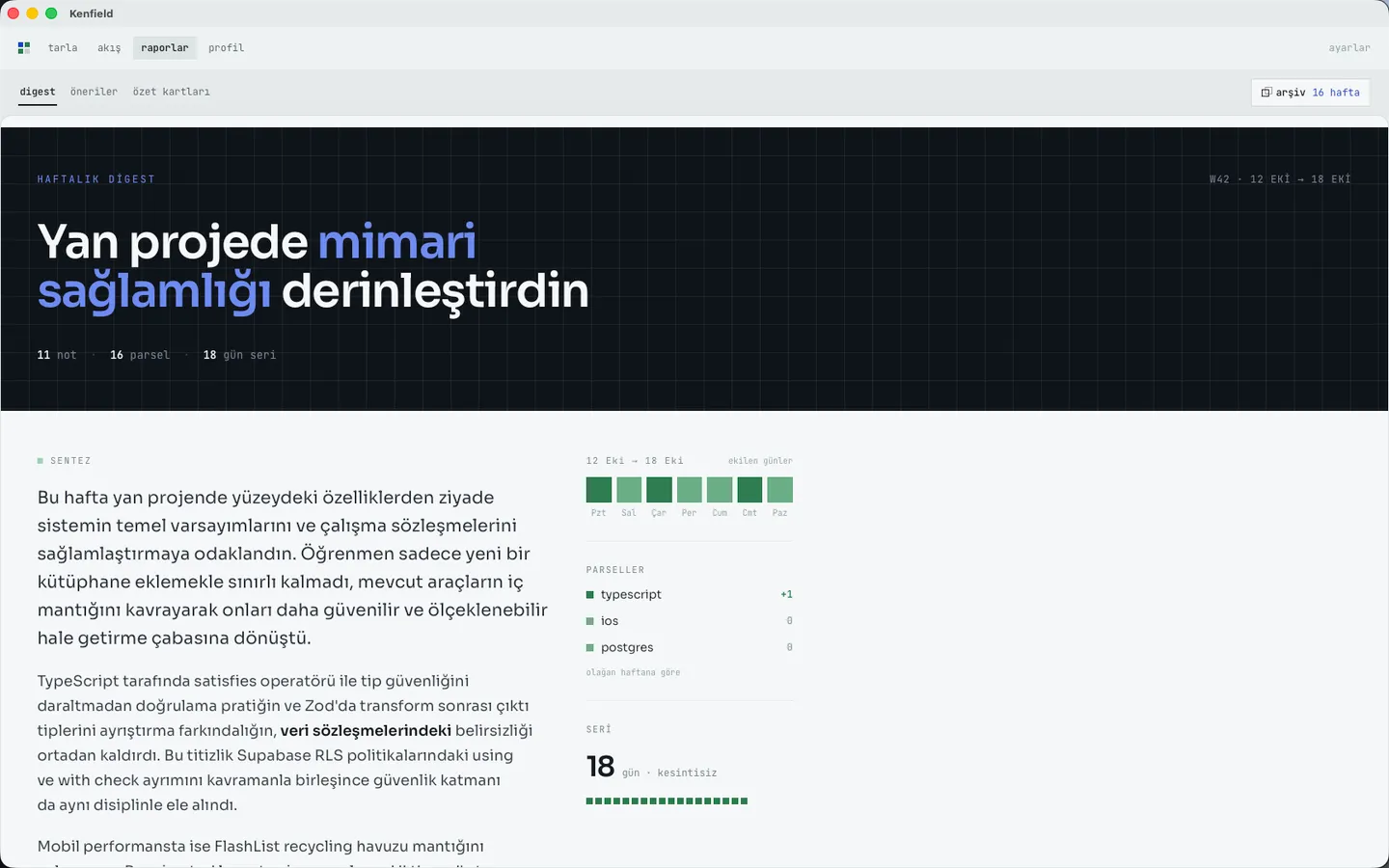Click the HAFTALIK DİGEST label

tap(96, 179)
